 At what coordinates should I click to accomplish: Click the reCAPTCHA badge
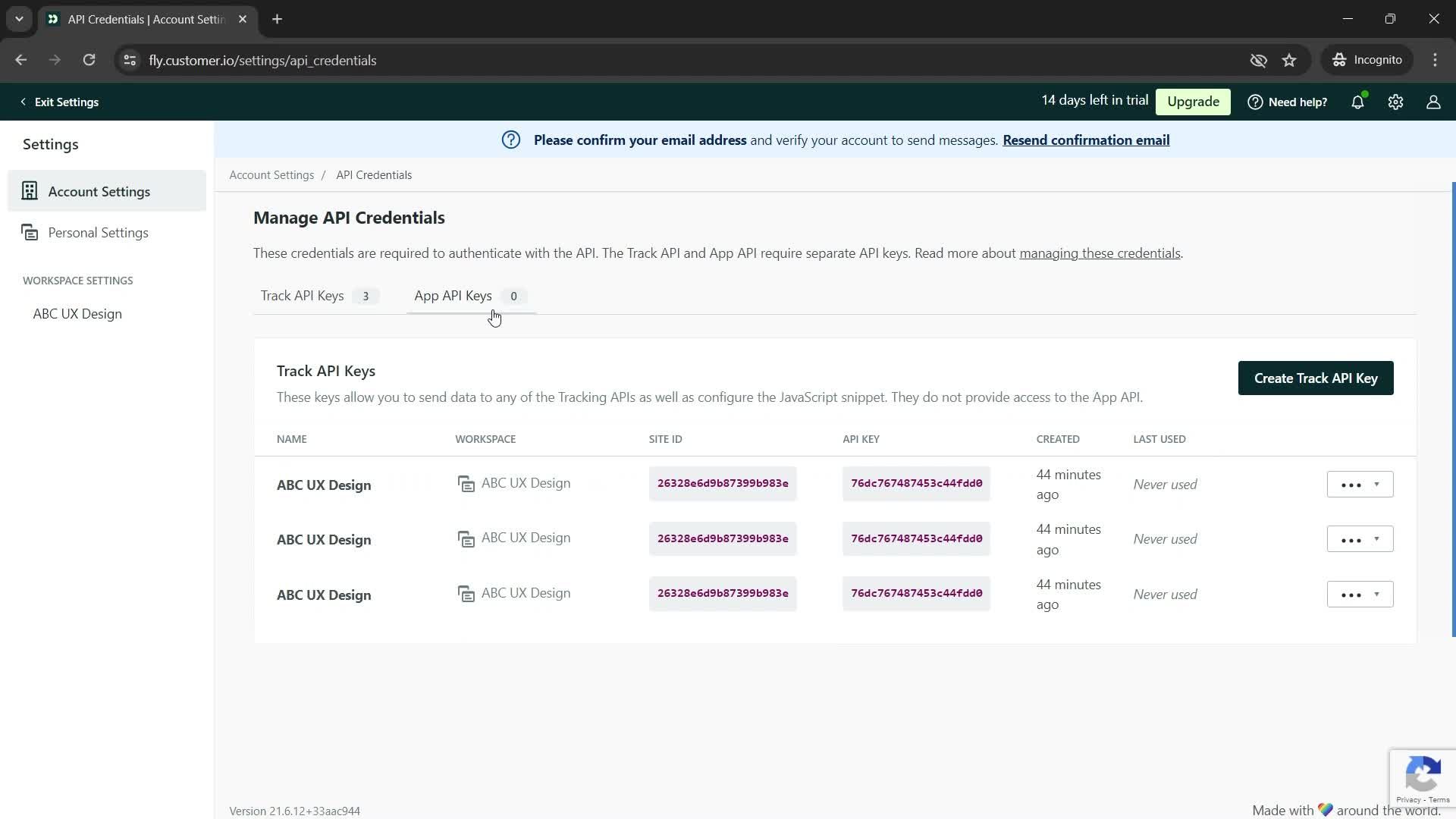1423,778
